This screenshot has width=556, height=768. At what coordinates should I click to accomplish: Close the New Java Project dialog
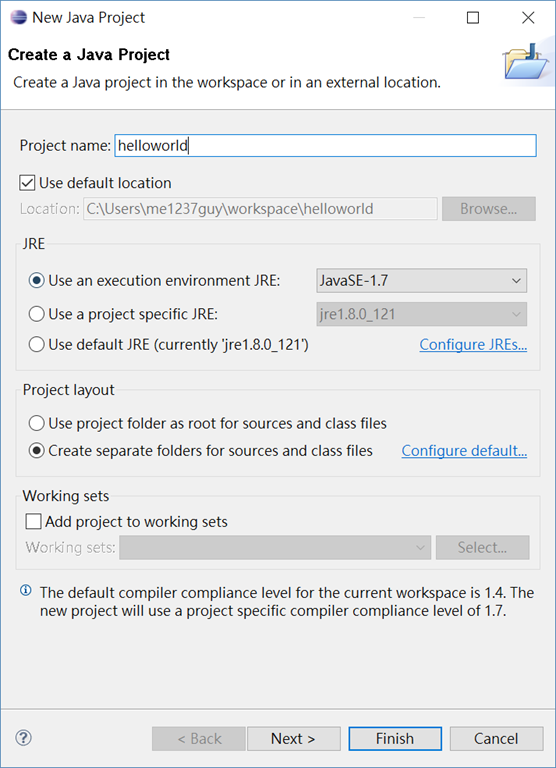point(528,18)
